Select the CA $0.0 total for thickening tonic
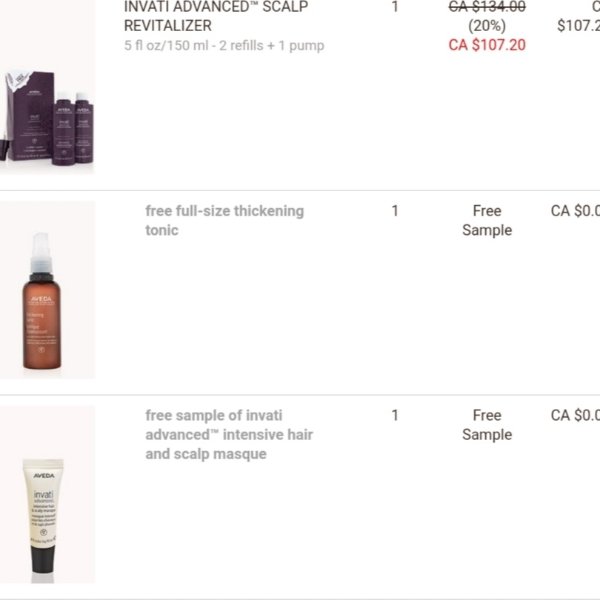Screen dimensions: 600x600 (575, 211)
